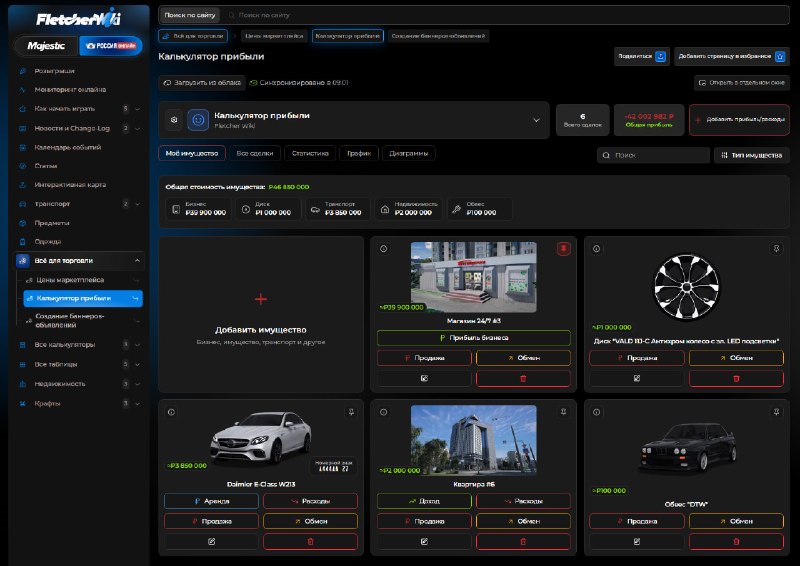Click Прибыль бизнеса button on shop card
This screenshot has width=800, height=566.
473,338
